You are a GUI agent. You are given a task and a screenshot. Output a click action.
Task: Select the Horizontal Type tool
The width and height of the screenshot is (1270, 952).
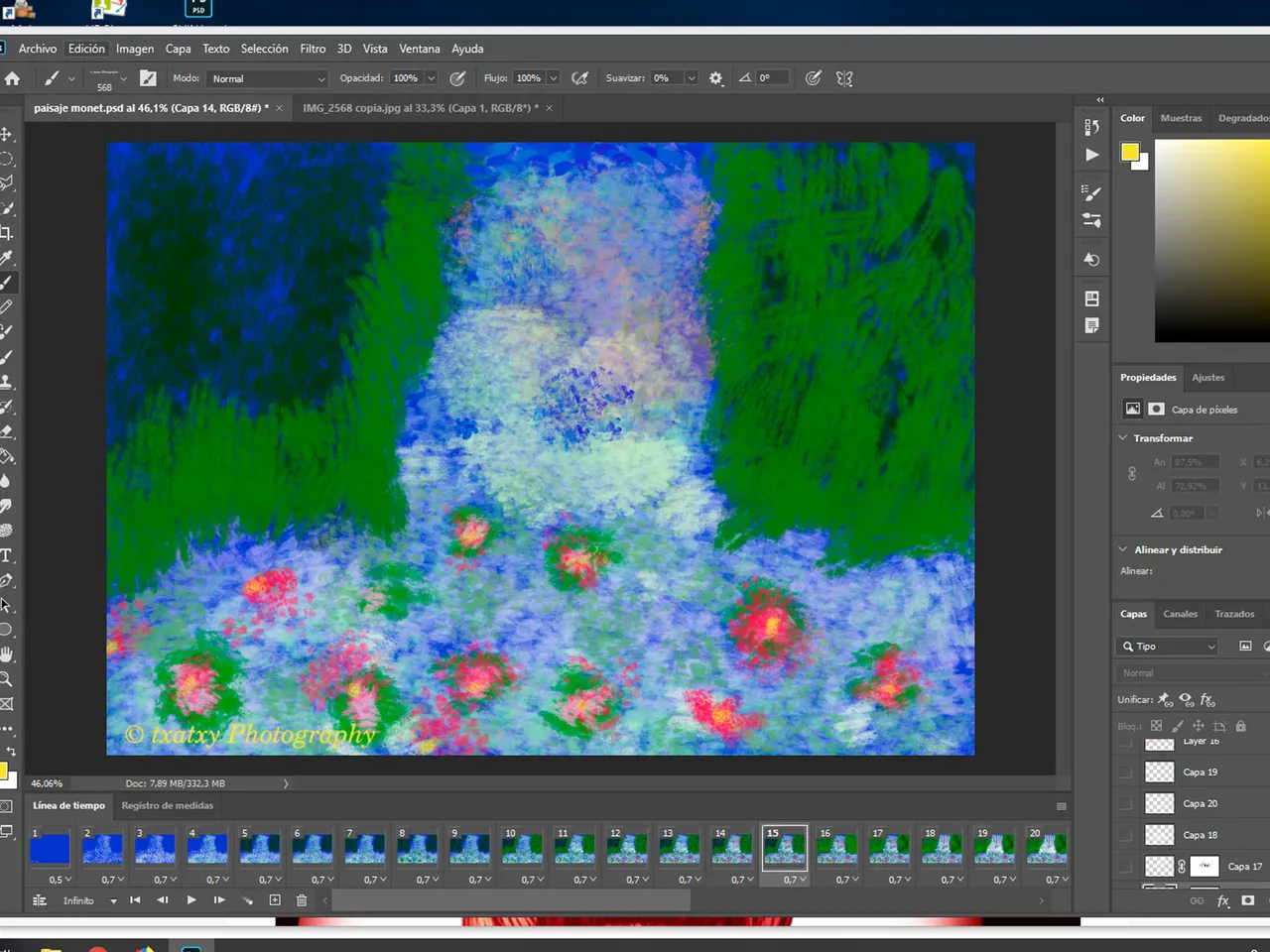point(6,555)
